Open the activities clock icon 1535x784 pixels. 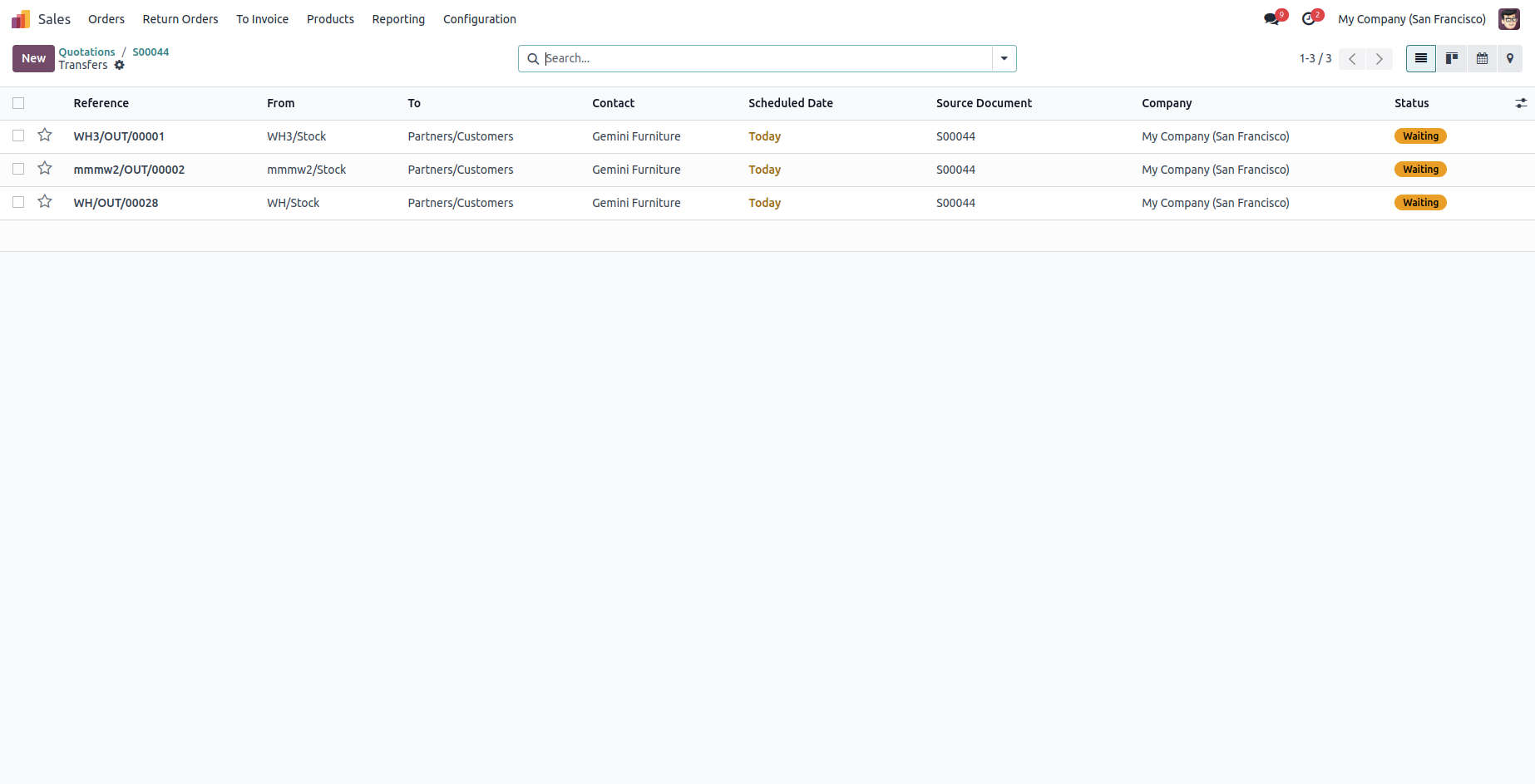coord(1309,19)
